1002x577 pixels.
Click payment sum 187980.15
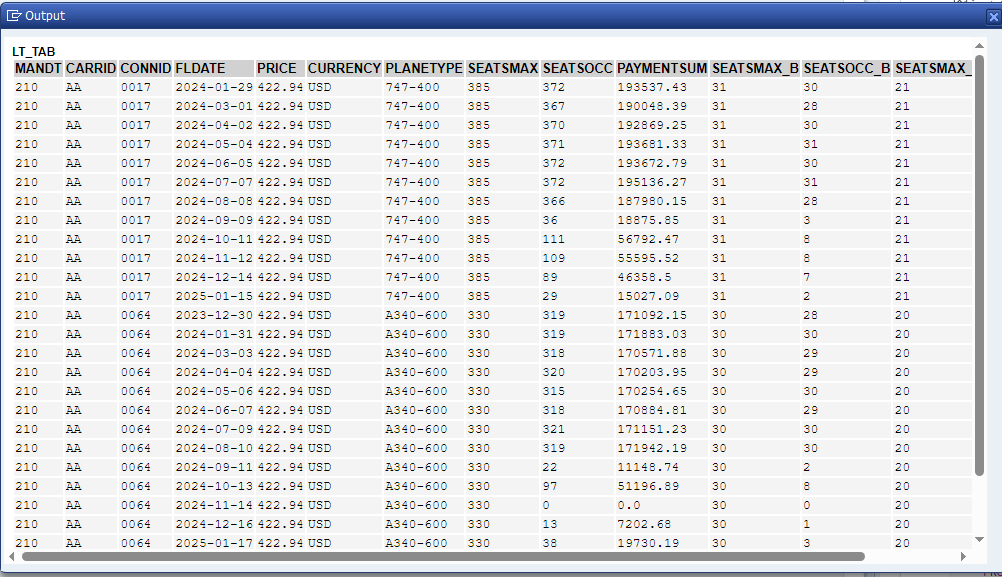coord(652,201)
